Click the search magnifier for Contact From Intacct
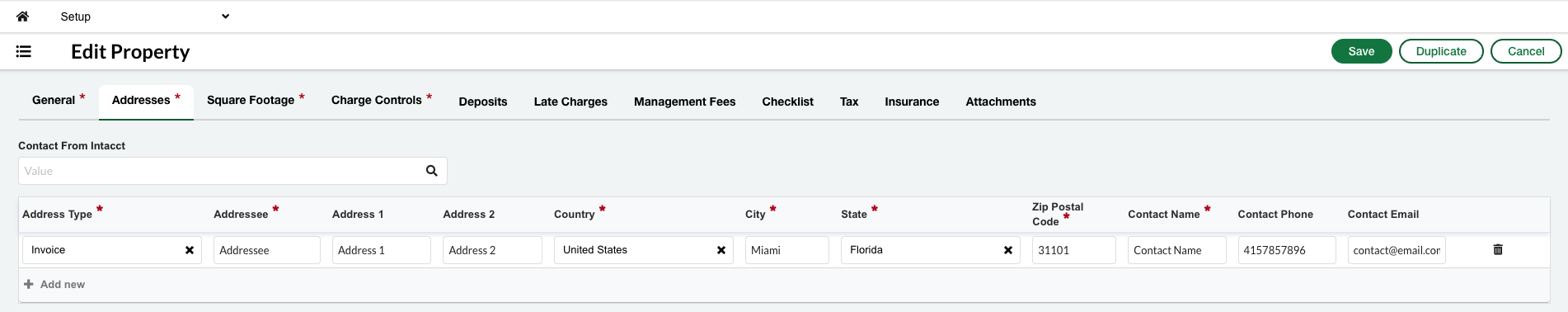Screen dimensions: 1568x312 [431, 171]
